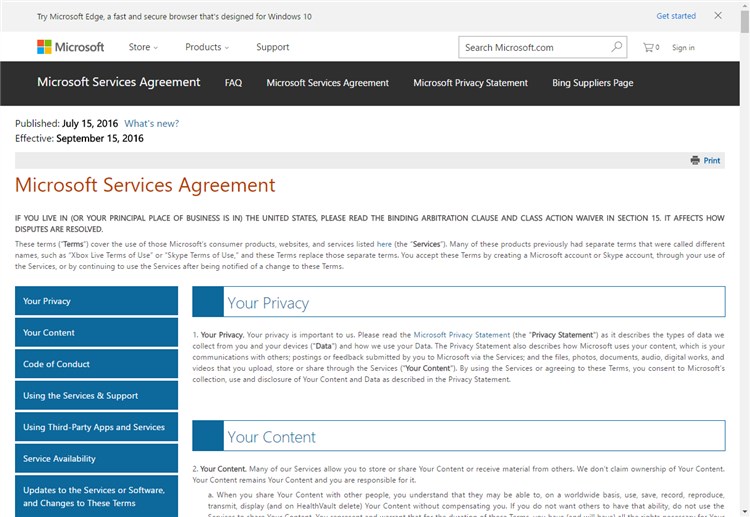Select Code of Conduct in sidebar
This screenshot has height=517, width=750.
pos(96,364)
